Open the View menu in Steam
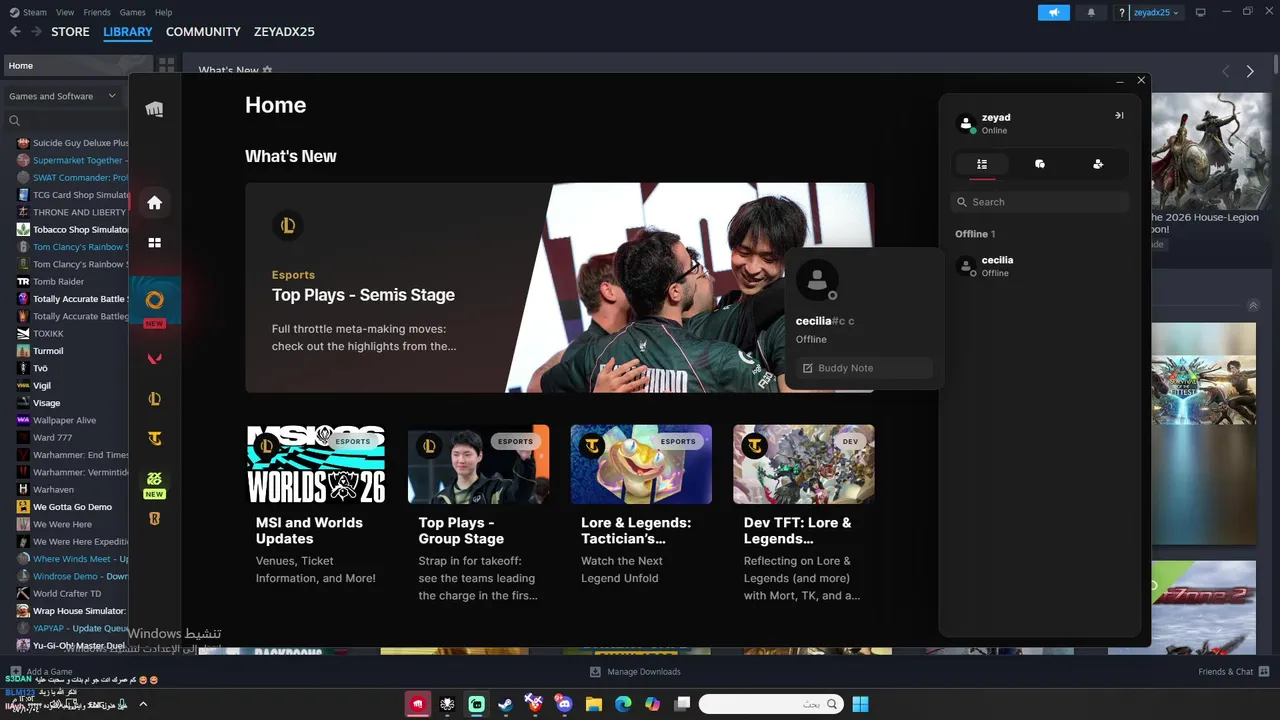This screenshot has height=720, width=1280. click(66, 12)
